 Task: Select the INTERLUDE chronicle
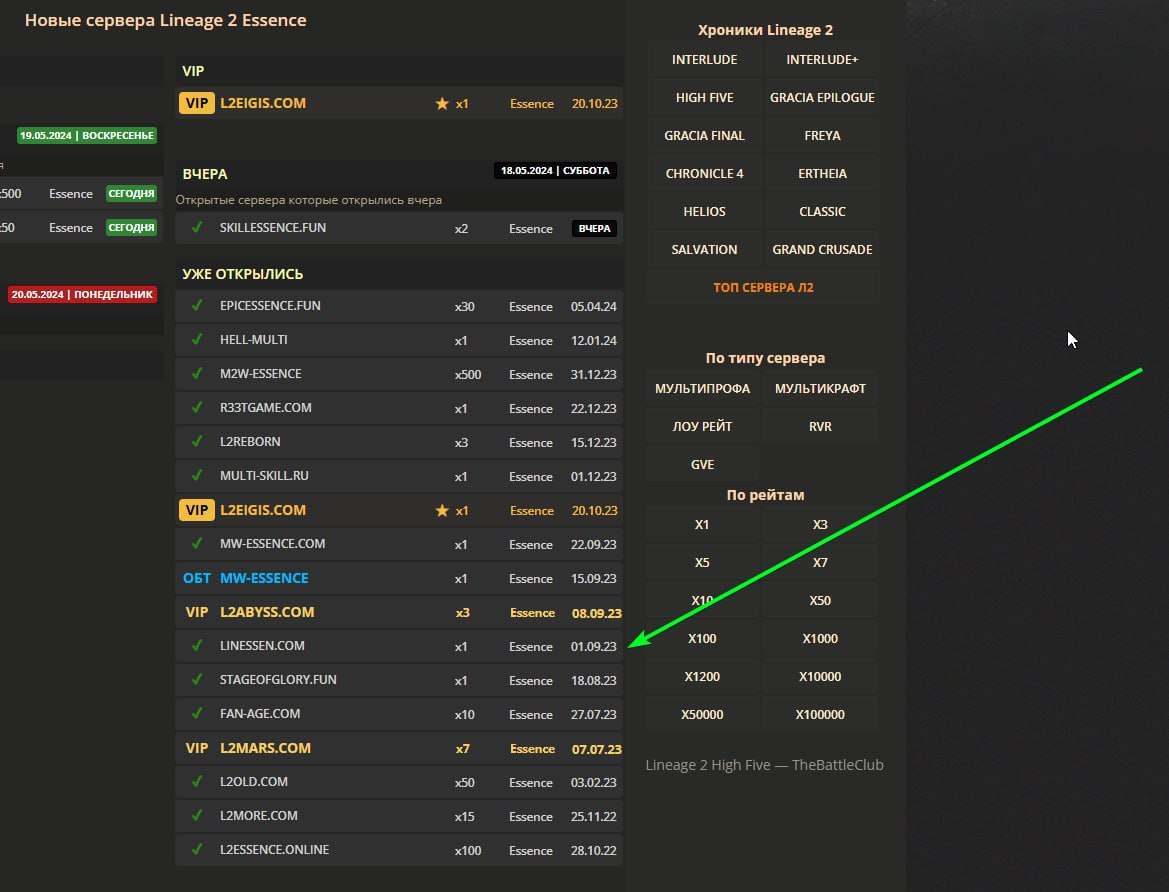coord(705,60)
